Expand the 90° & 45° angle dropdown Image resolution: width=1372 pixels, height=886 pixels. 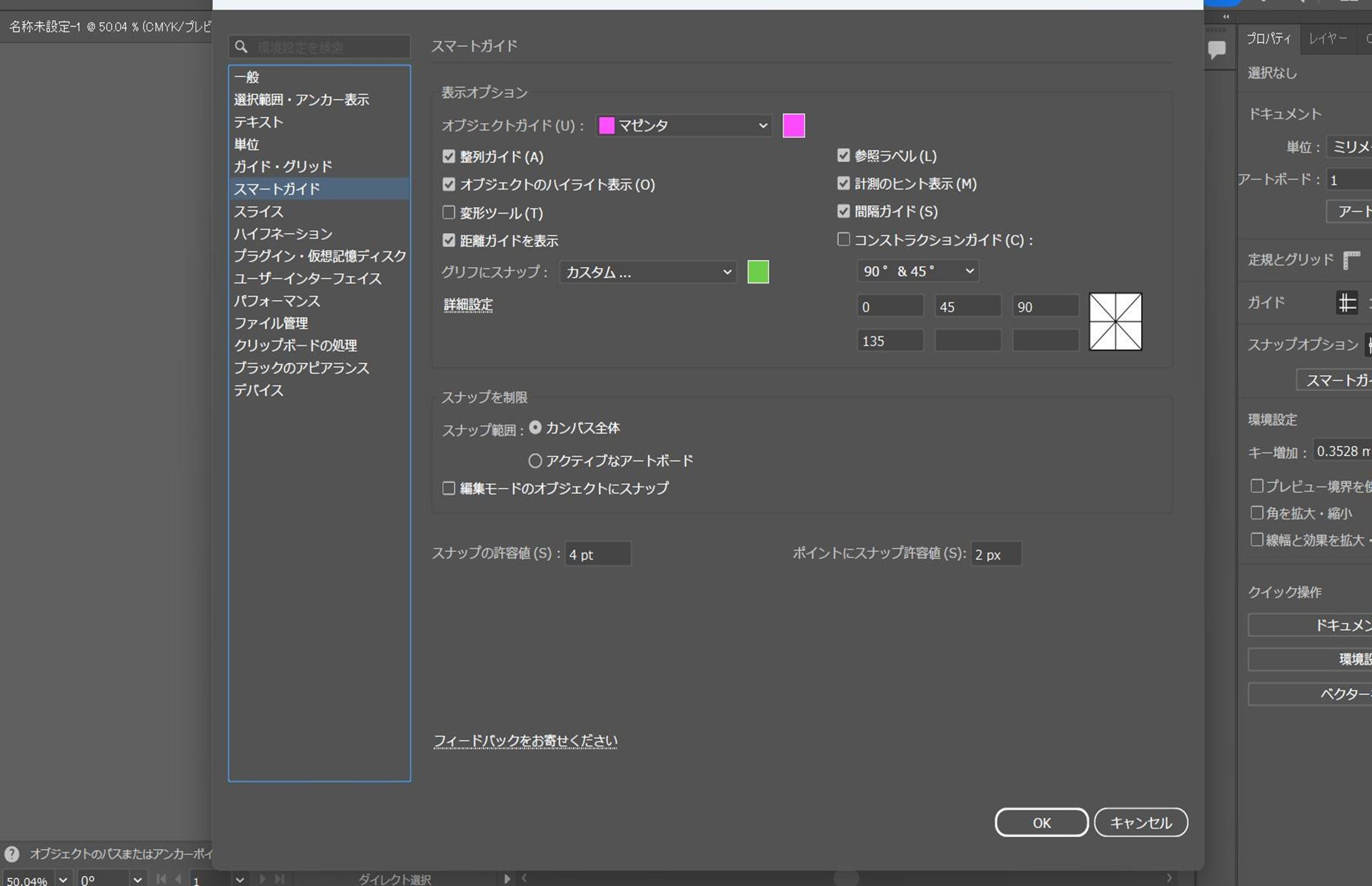click(x=917, y=272)
